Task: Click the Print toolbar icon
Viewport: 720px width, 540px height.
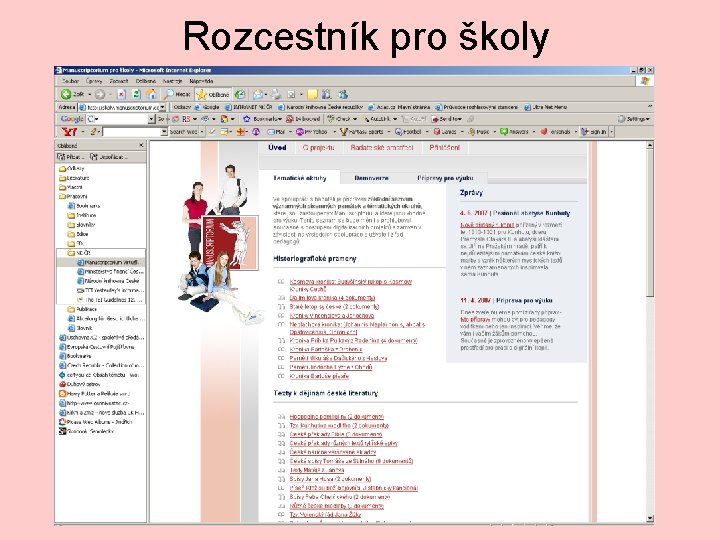Action: click(276, 94)
